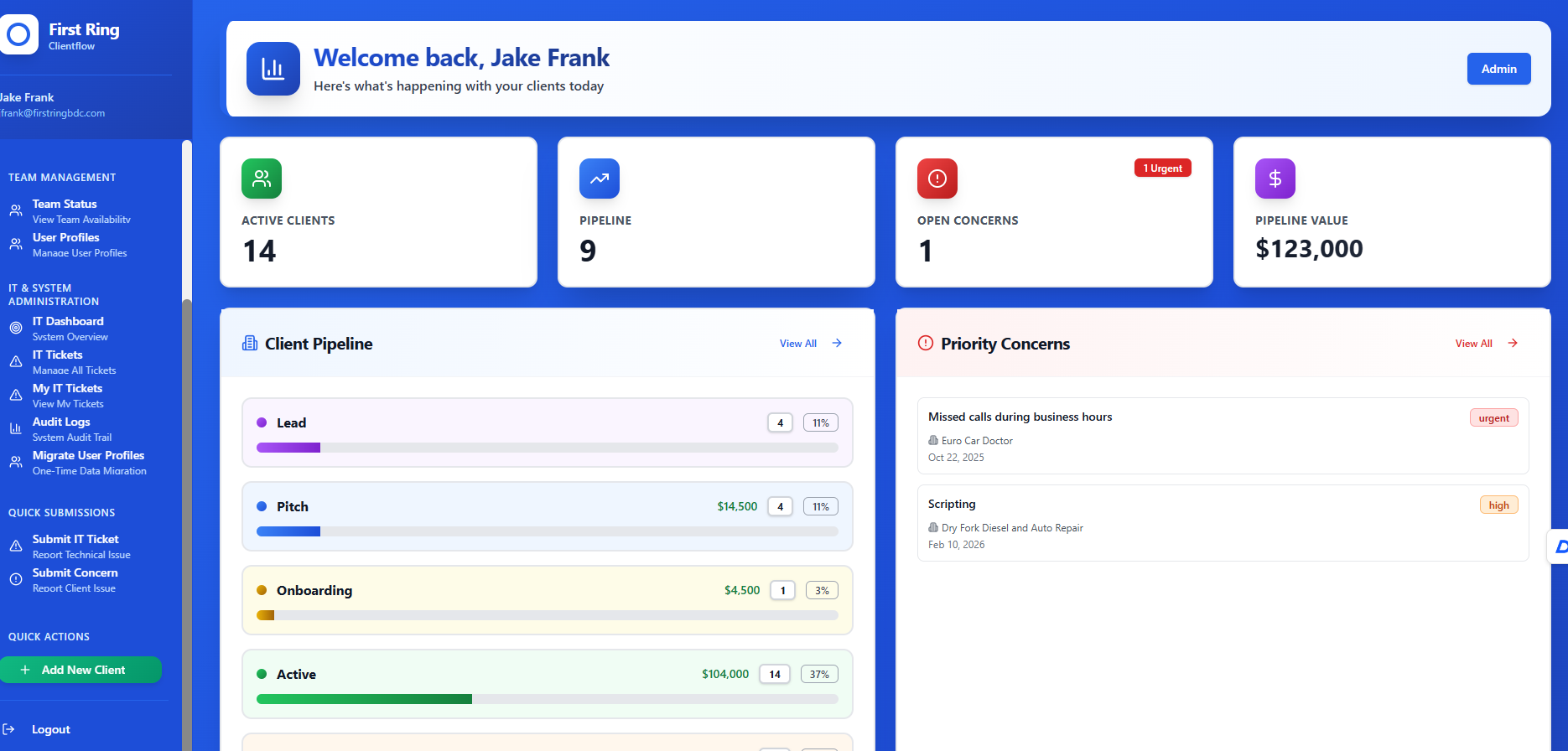Open the Team Status menu item
Viewport: 1568px width, 751px height.
pyautogui.click(x=80, y=210)
